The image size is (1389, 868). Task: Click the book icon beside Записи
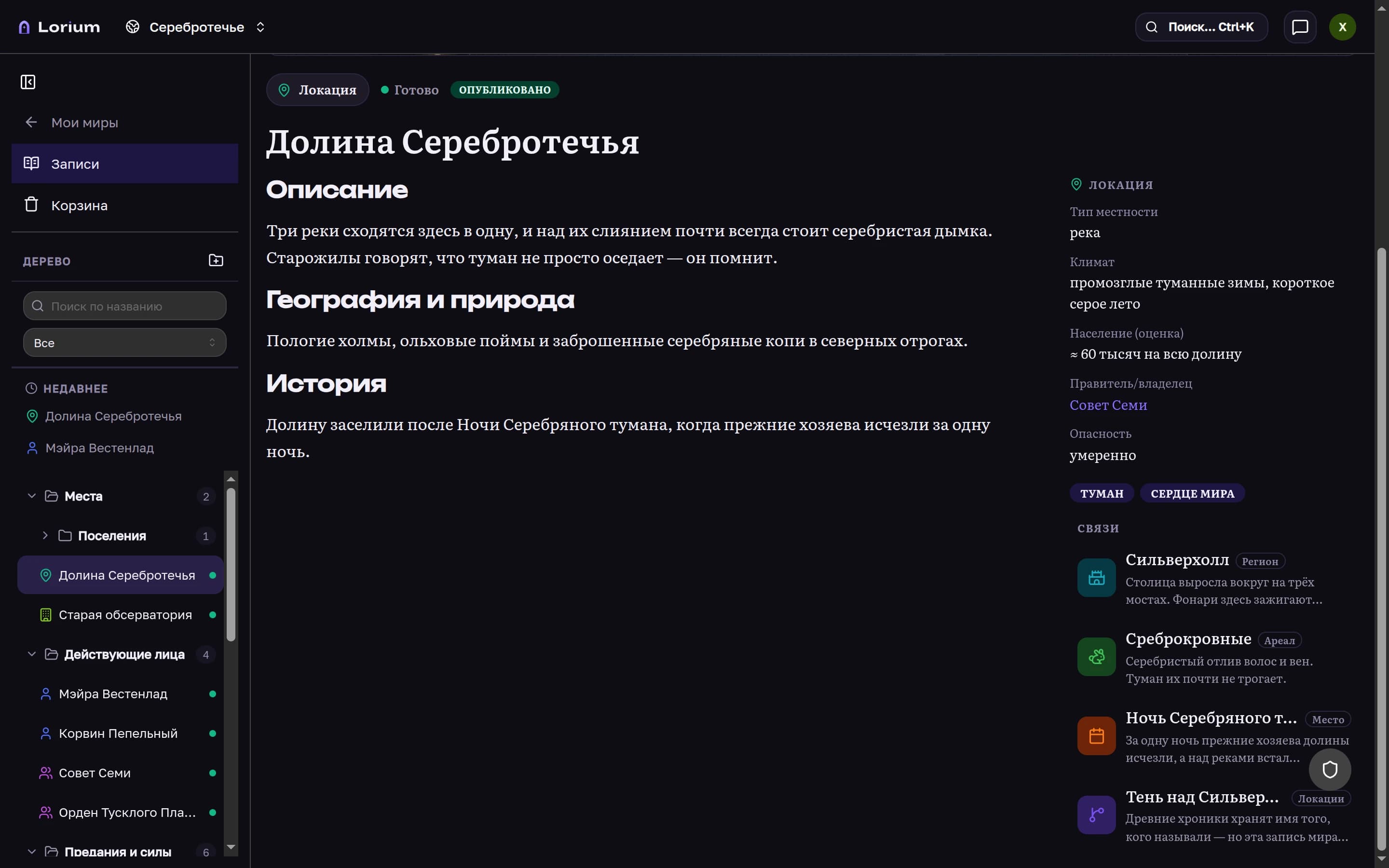(x=31, y=163)
